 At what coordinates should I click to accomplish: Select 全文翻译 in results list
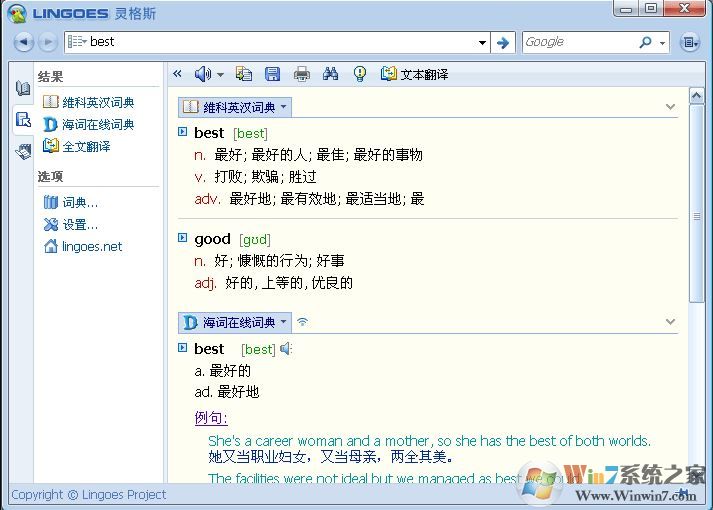click(x=76, y=146)
